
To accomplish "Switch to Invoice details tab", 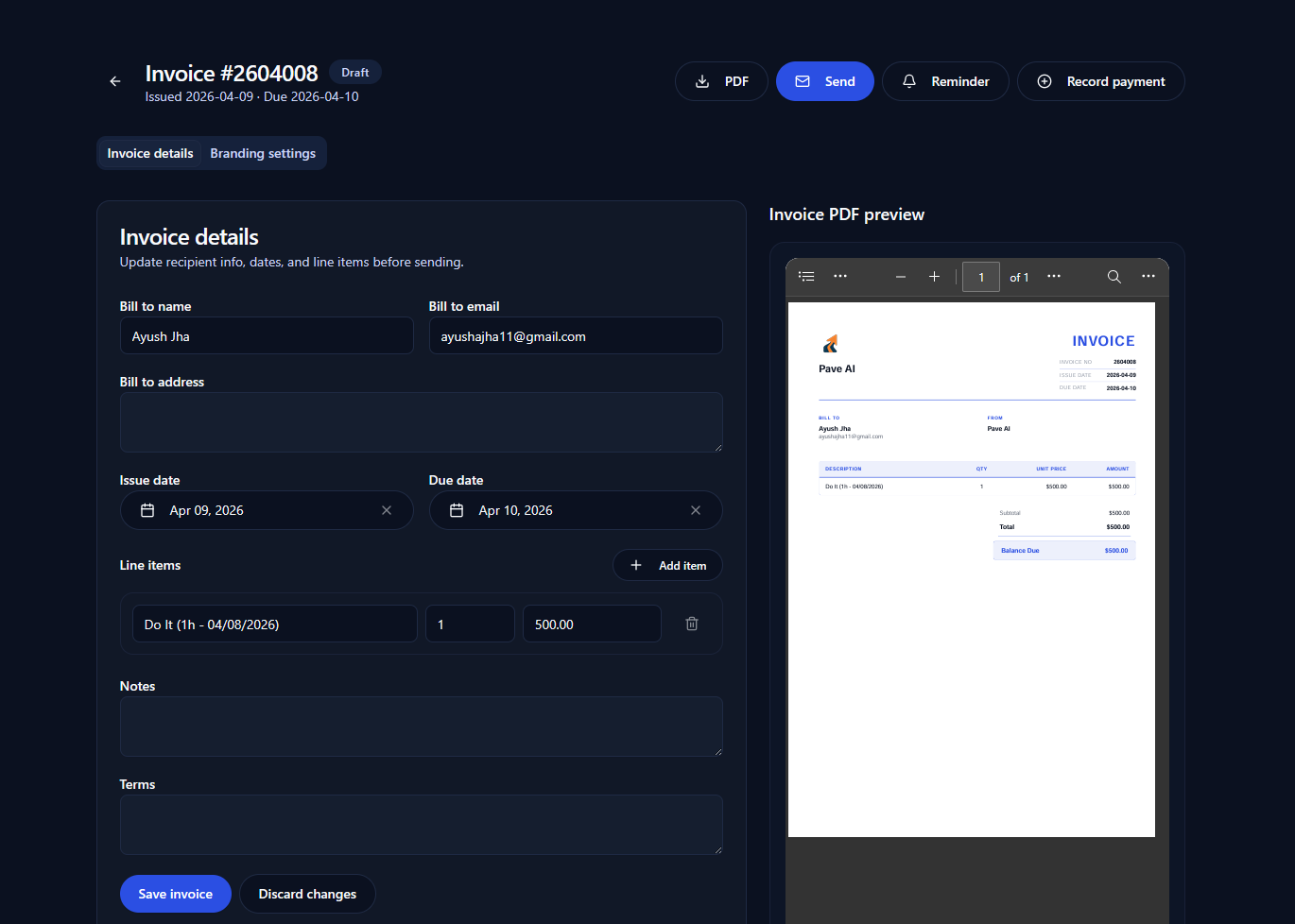I will [x=150, y=153].
